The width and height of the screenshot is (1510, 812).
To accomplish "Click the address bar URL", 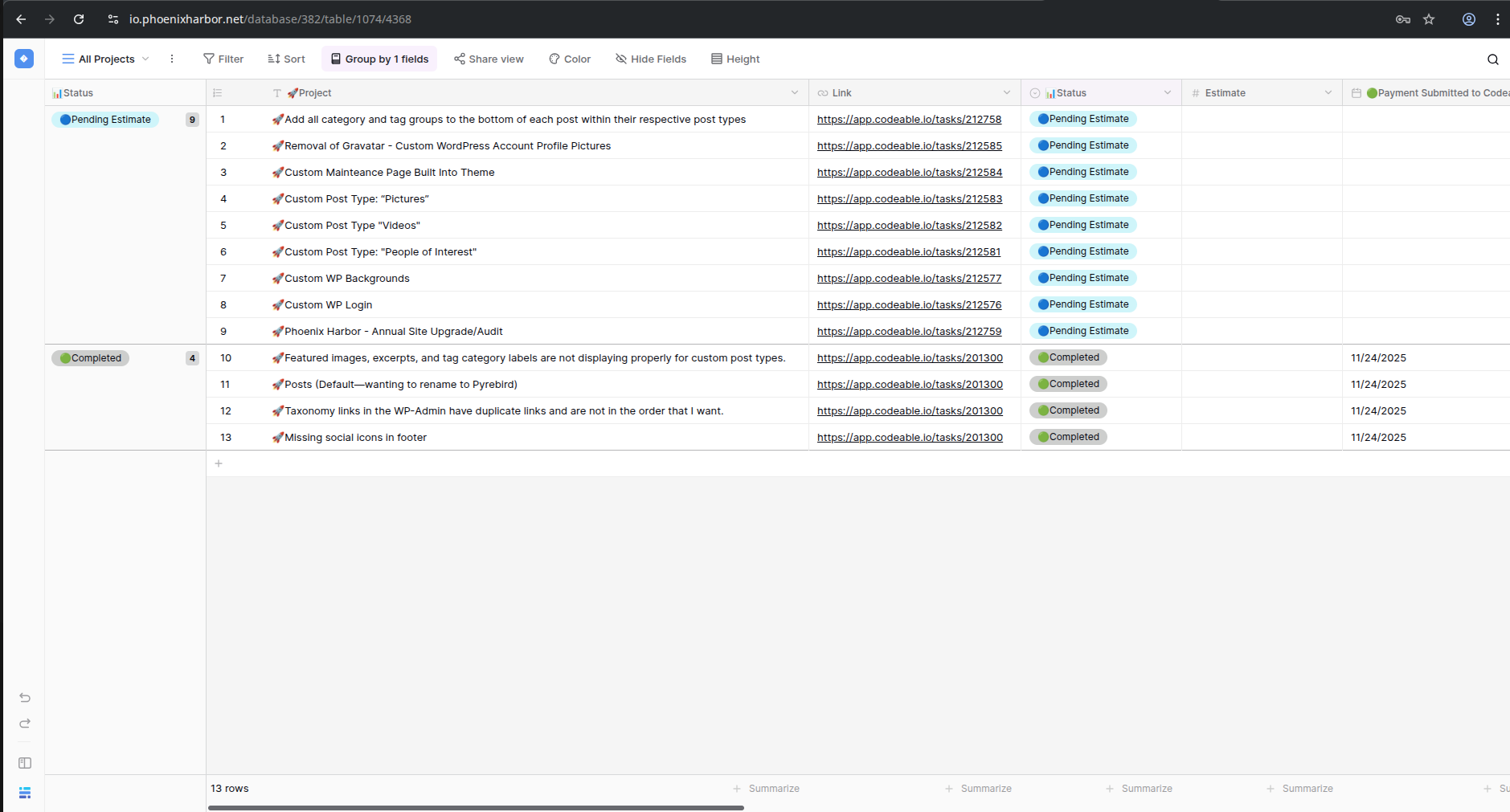I will (270, 19).
